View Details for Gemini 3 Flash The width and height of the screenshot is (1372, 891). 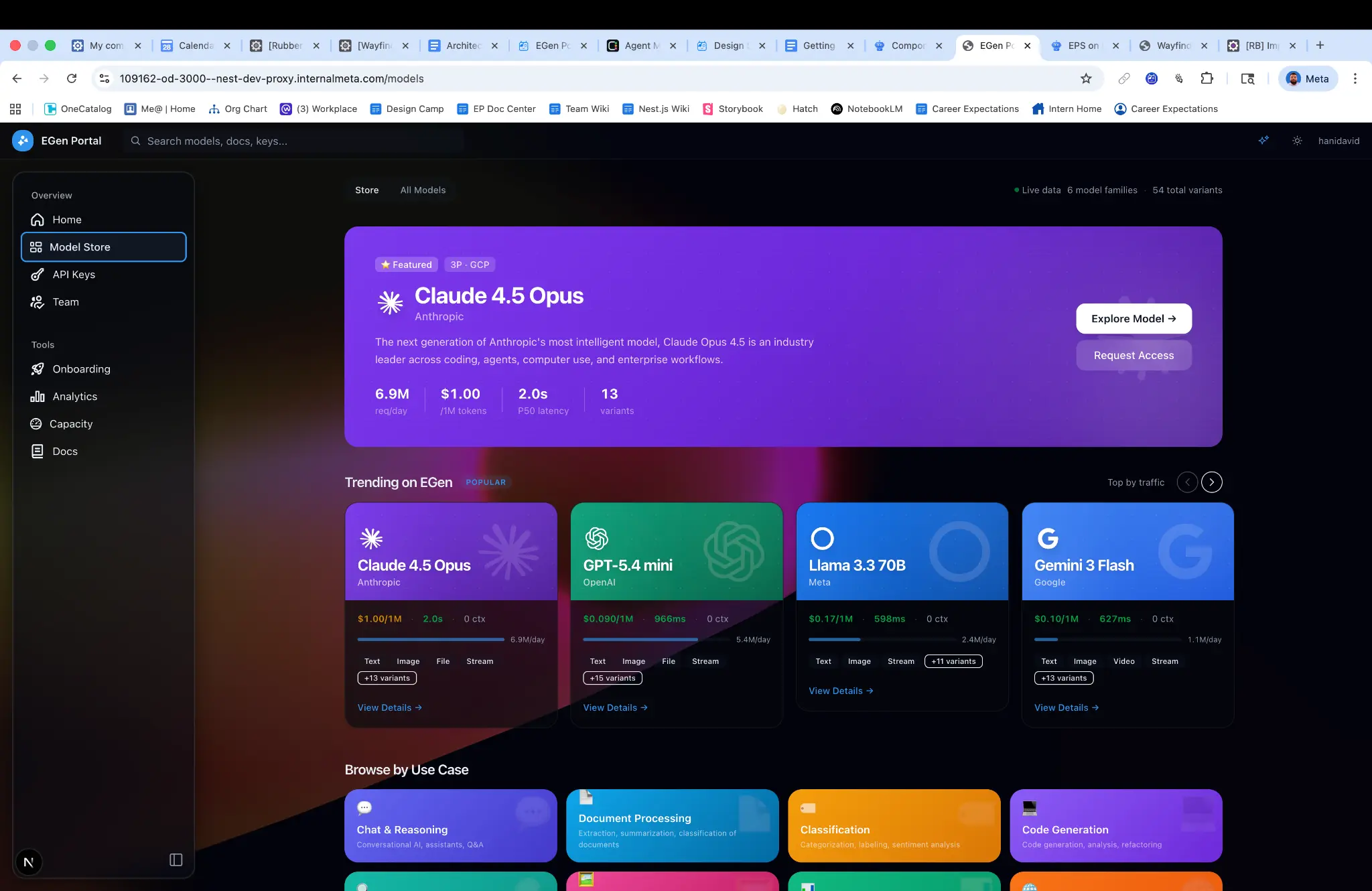point(1067,707)
